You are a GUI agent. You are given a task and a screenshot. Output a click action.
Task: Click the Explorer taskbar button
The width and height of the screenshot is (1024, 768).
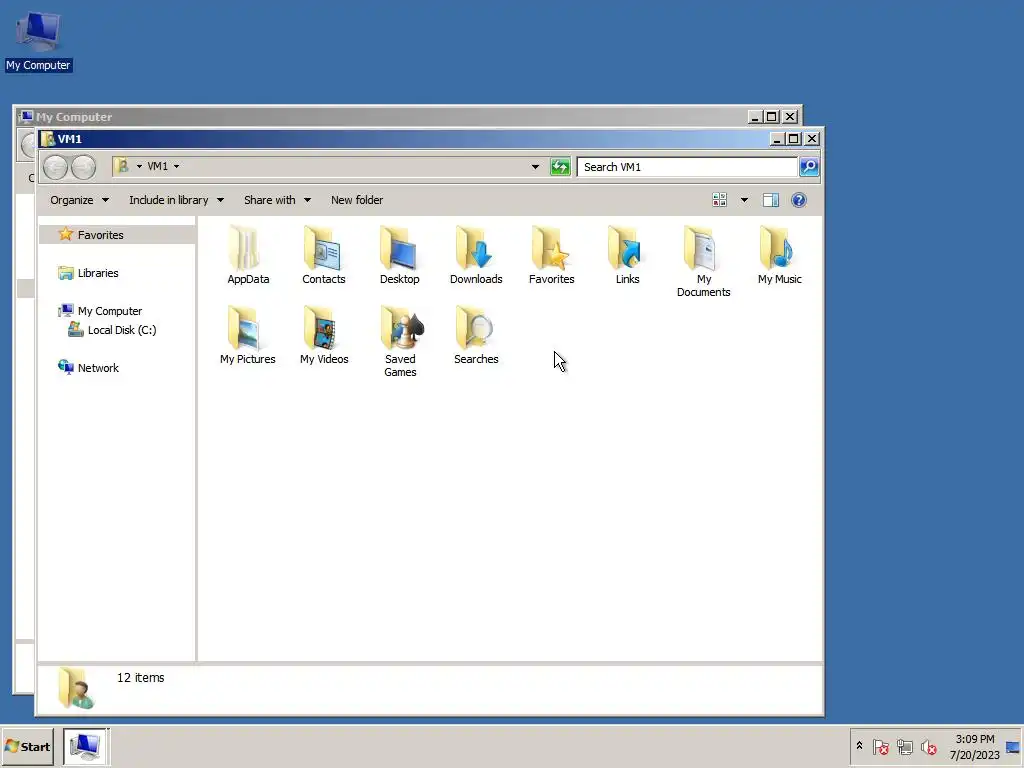pos(86,746)
